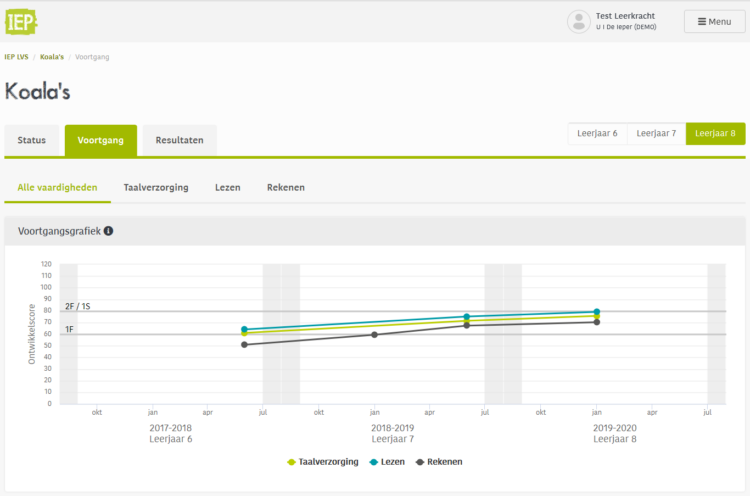Open the Rekenen skill sub-tab
This screenshot has height=496, width=750.
285,187
